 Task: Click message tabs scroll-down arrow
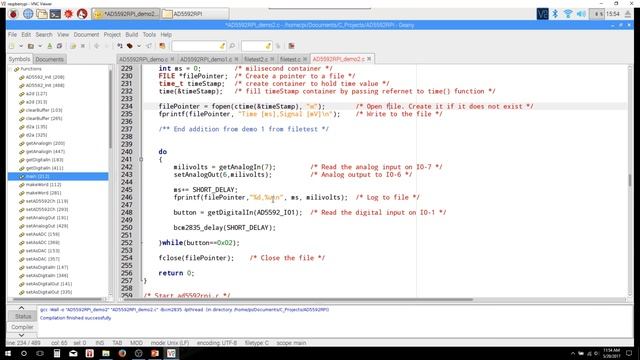point(21,335)
